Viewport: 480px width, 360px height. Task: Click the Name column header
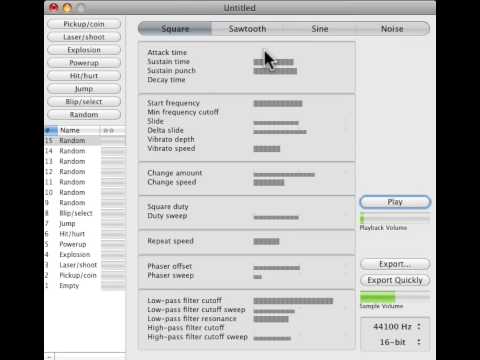coord(79,130)
